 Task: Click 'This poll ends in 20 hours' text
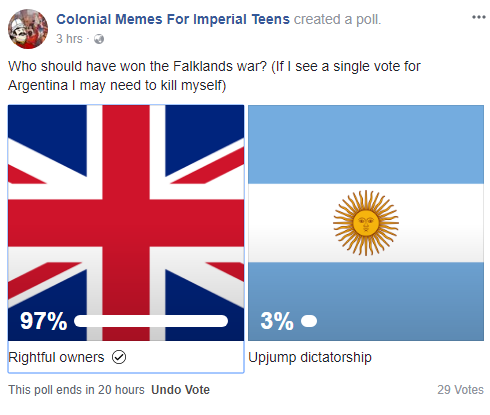[x=76, y=390]
